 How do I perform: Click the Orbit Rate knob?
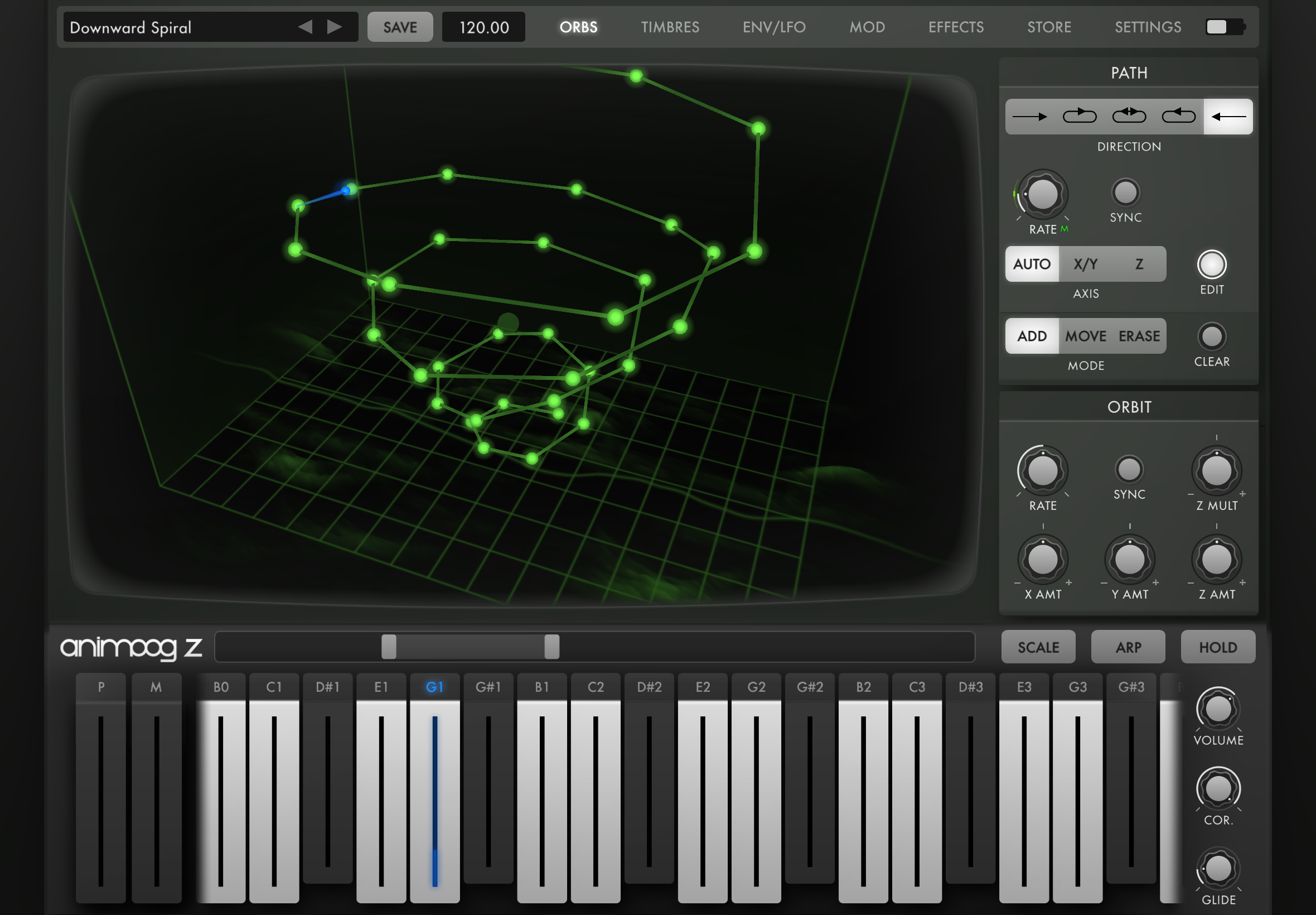click(x=1043, y=471)
